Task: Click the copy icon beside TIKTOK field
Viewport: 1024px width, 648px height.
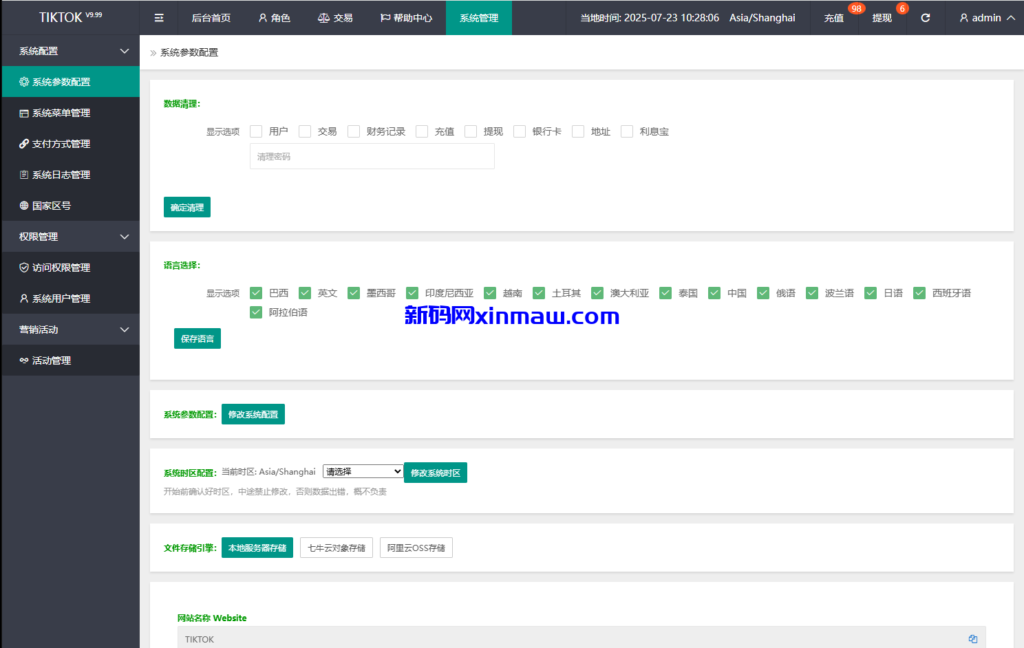Action: point(972,639)
